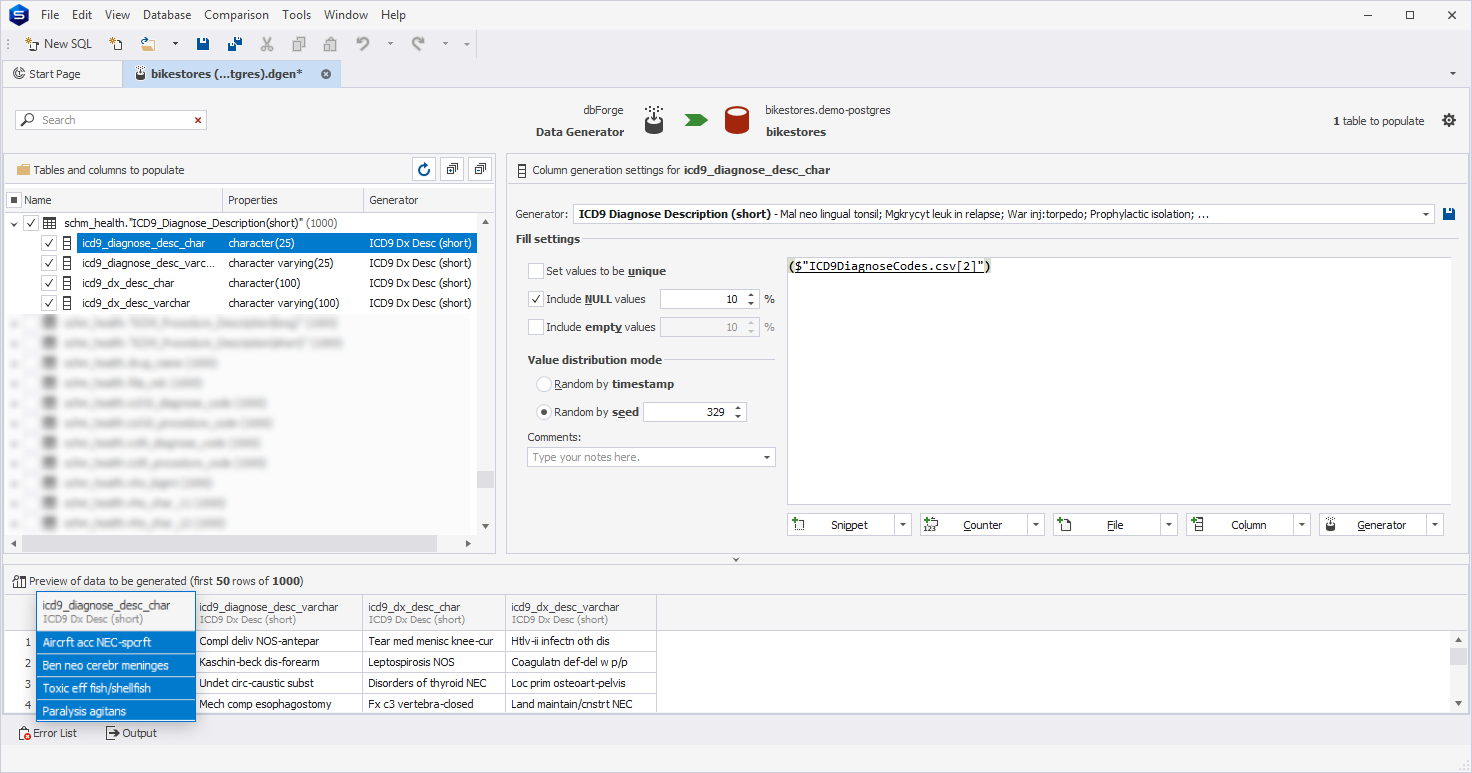
Task: Select the icd9_dx_desc_varchar row in tree
Action: tap(276, 303)
